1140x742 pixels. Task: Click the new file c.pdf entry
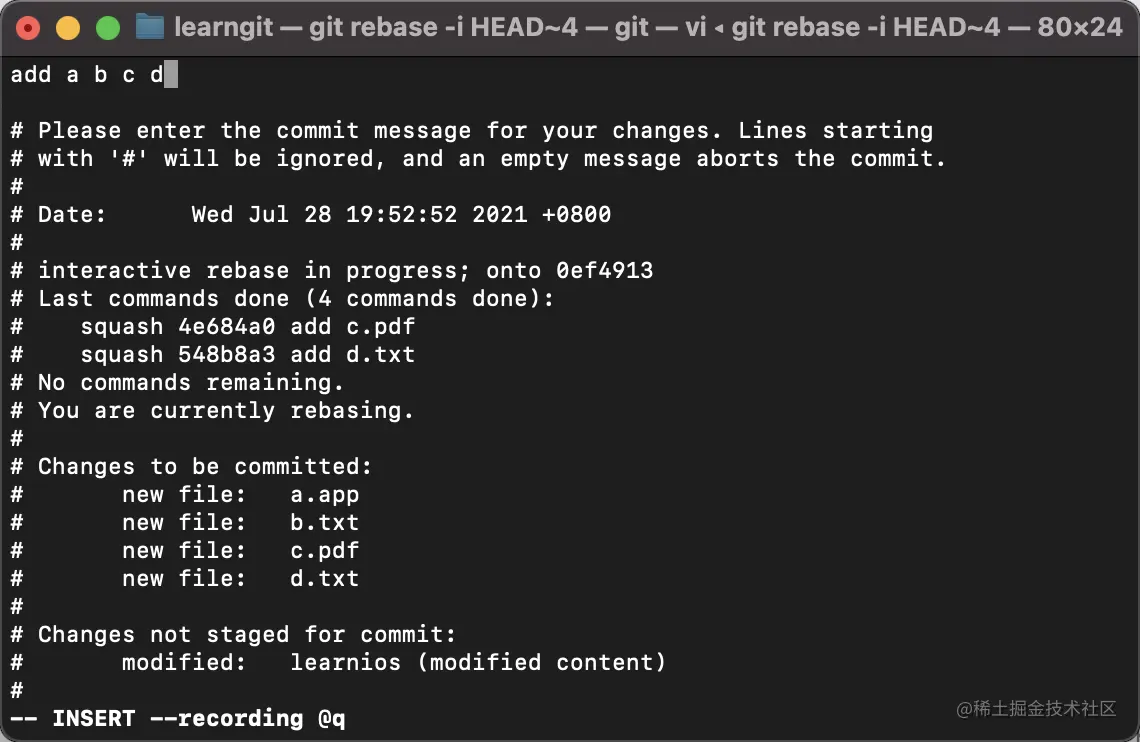tap(241, 551)
